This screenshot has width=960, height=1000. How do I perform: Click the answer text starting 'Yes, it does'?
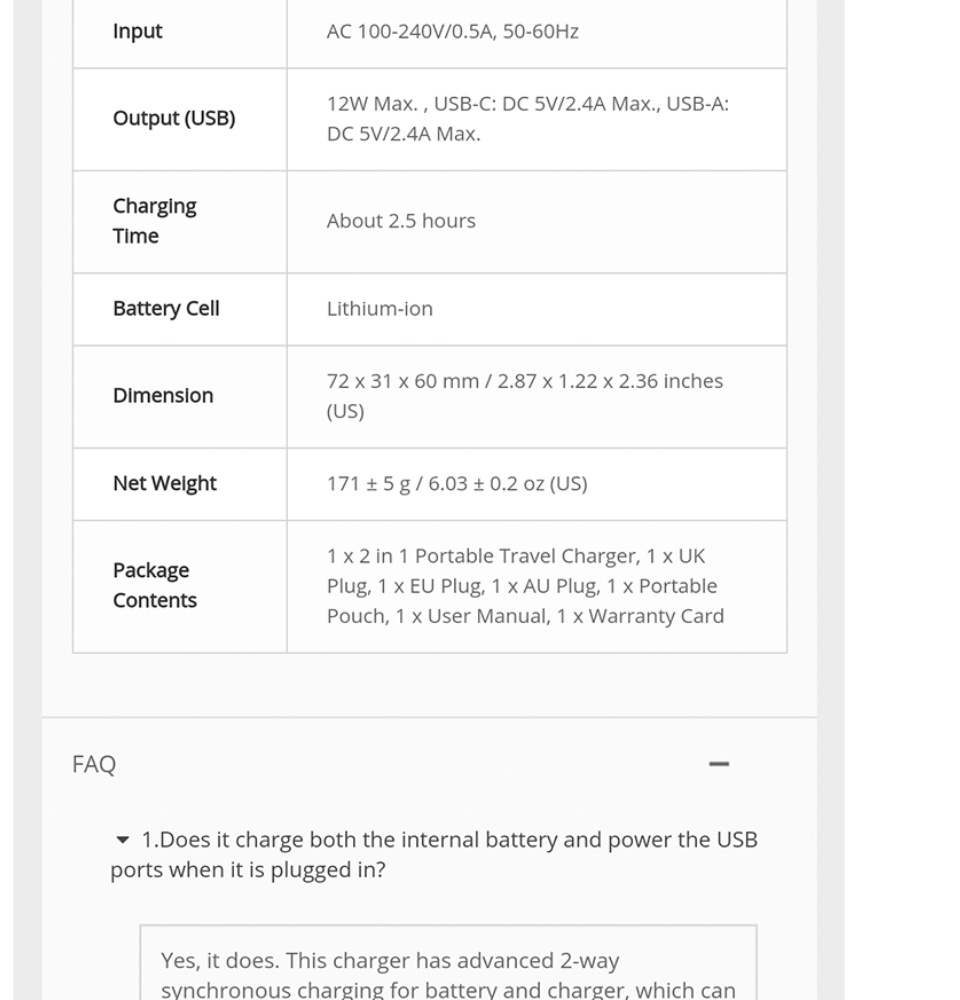point(390,961)
